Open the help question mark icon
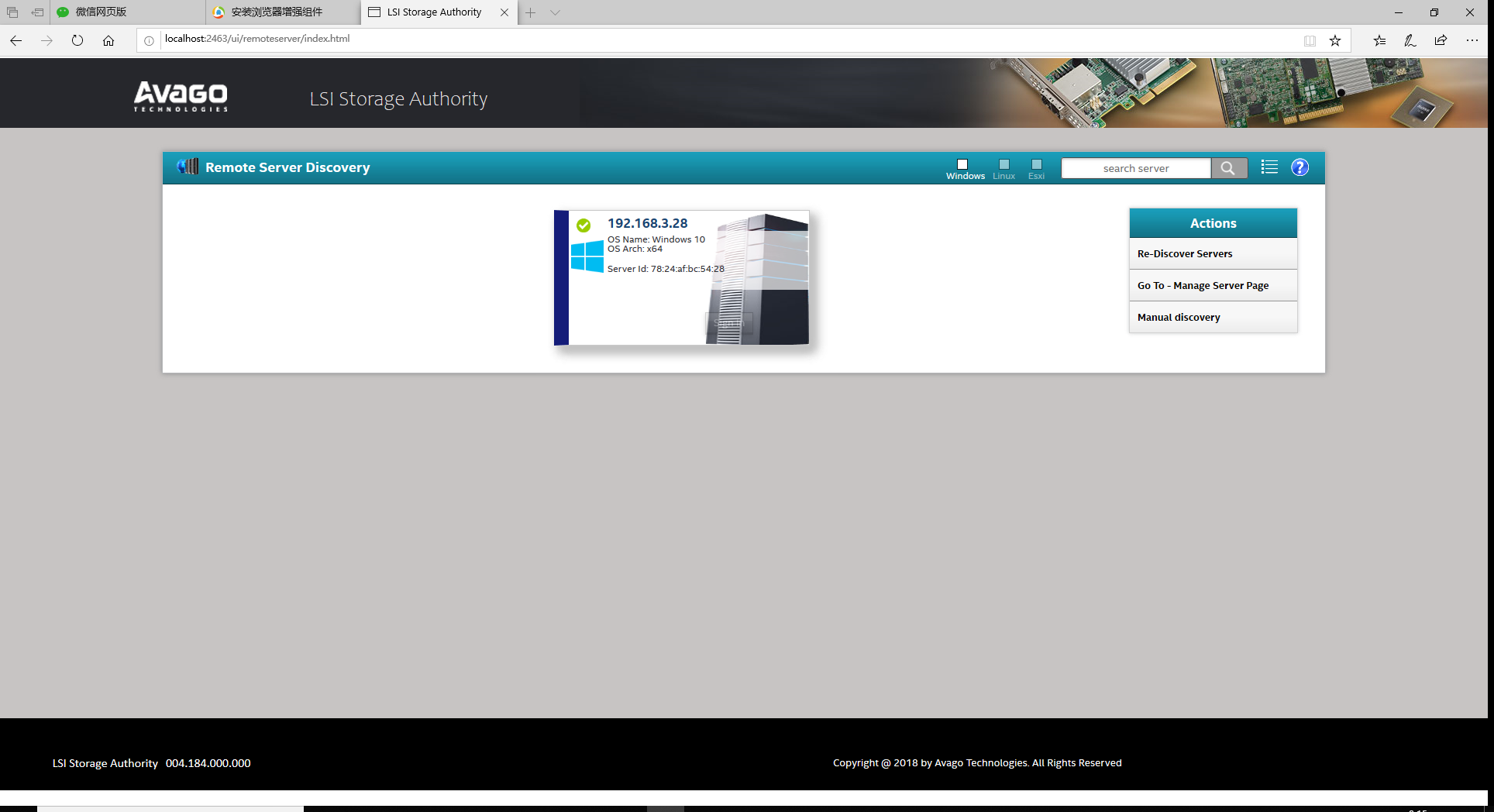1494x812 pixels. pos(1300,167)
